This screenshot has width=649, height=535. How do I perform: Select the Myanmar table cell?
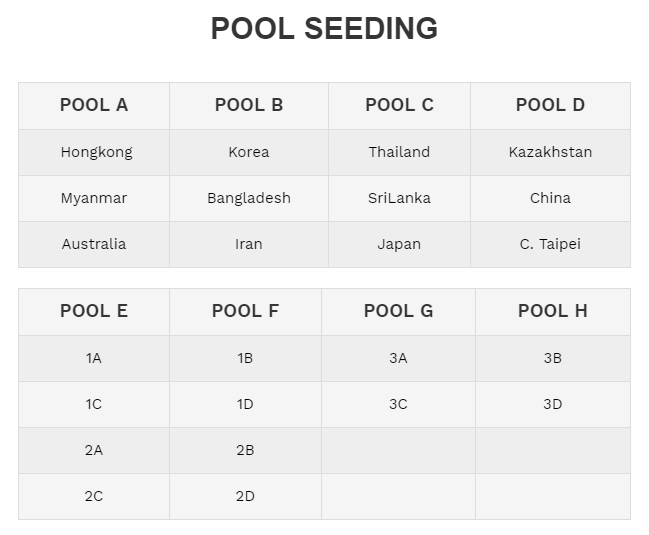click(x=94, y=198)
